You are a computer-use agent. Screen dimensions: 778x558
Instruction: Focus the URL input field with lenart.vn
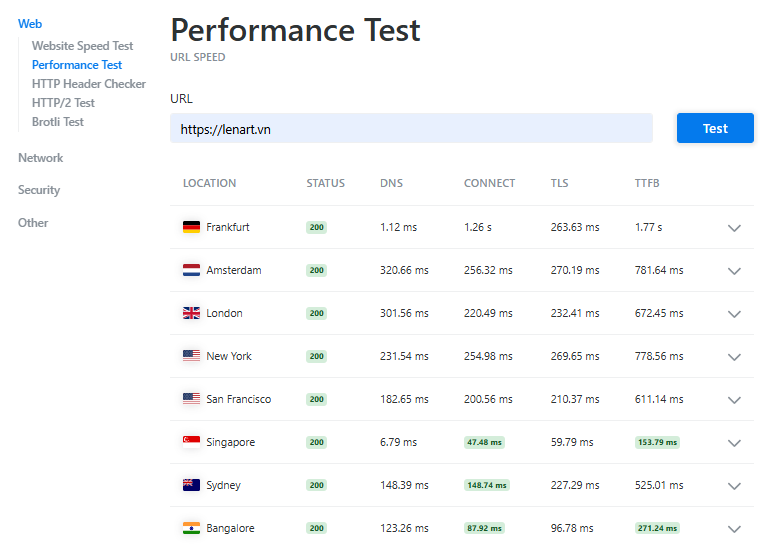click(x=411, y=128)
